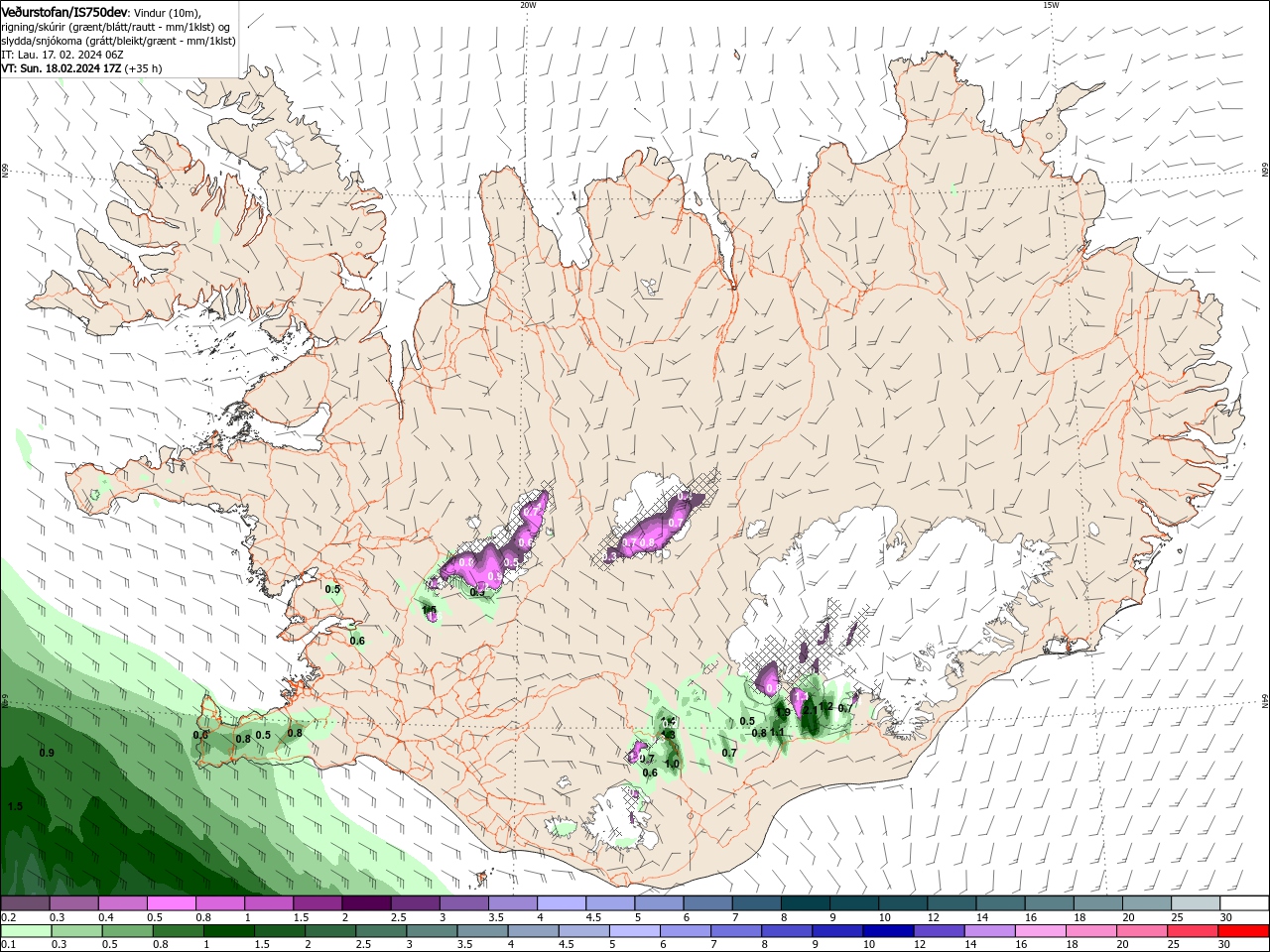Click the initial time 'IT: Lau. 17. 02. 2024 06Z'
The height and width of the screenshot is (952, 1270).
tap(62, 55)
